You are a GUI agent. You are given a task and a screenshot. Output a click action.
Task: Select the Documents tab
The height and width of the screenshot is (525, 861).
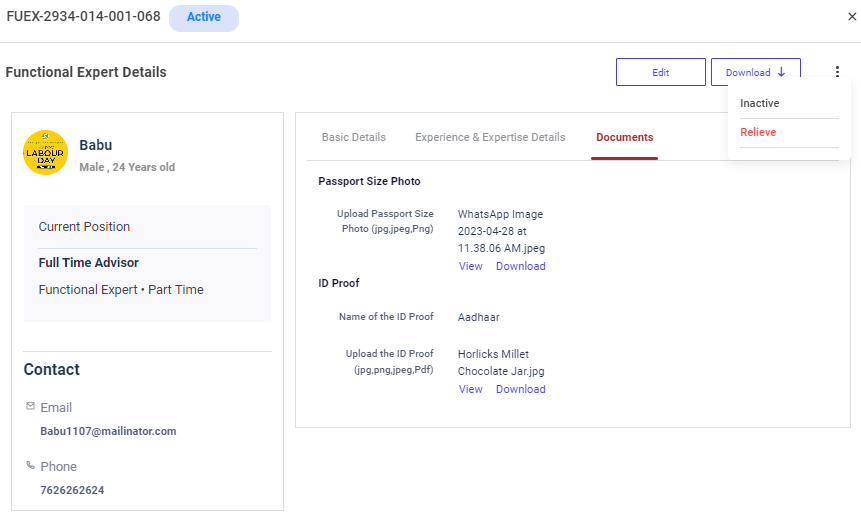[x=624, y=137]
